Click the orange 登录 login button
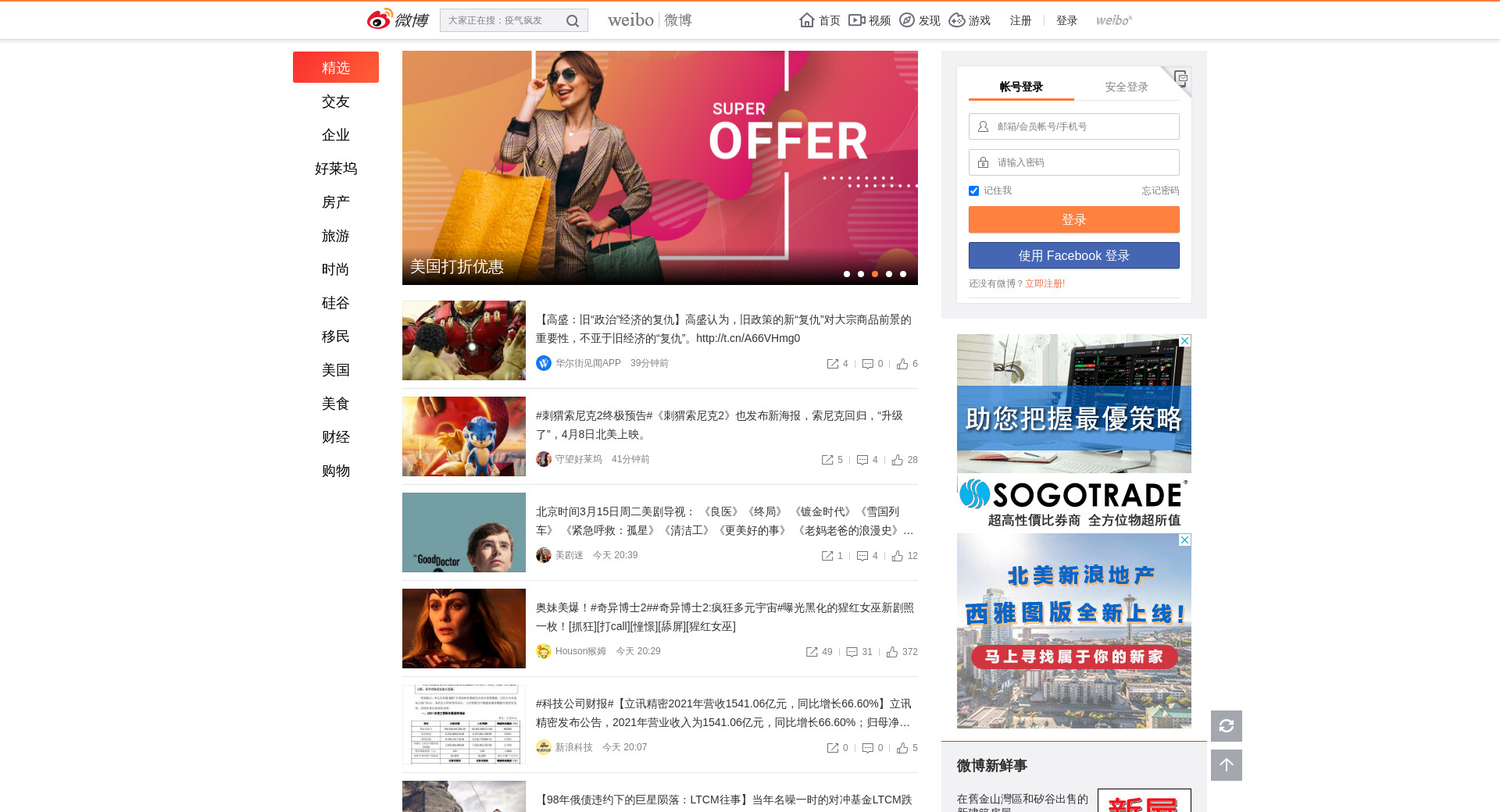 pos(1073,219)
